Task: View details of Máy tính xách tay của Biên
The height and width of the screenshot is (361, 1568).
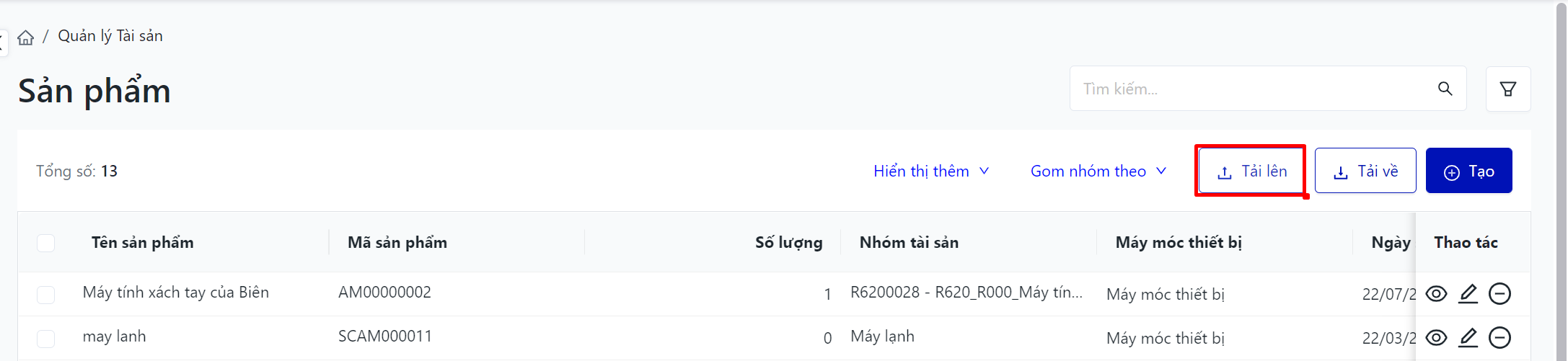Action: pyautogui.click(x=1436, y=294)
